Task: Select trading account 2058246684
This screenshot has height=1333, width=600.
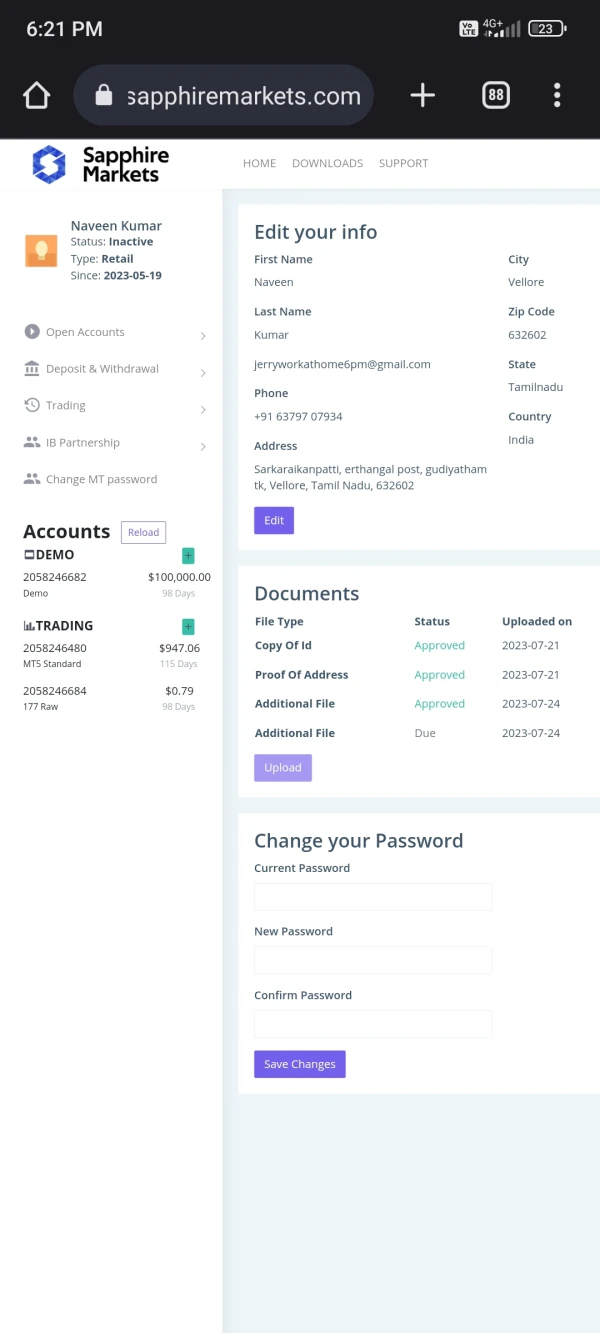Action: (55, 691)
